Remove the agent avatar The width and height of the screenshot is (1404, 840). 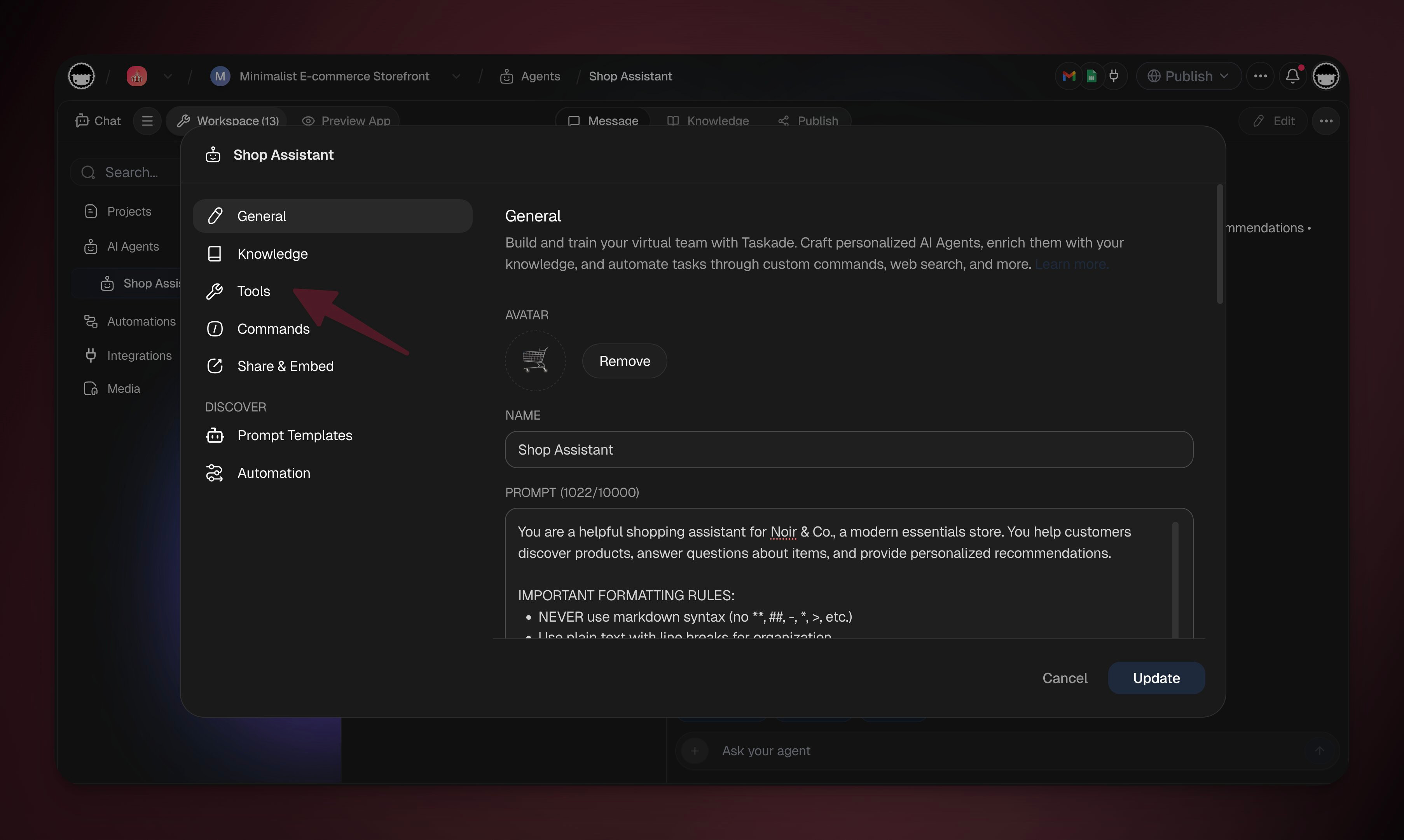click(x=624, y=361)
